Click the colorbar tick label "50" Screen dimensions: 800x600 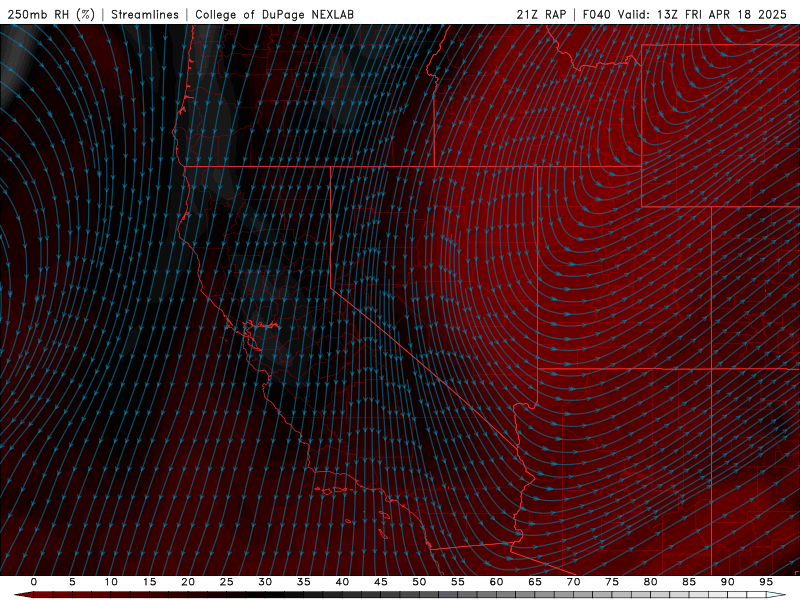419,582
